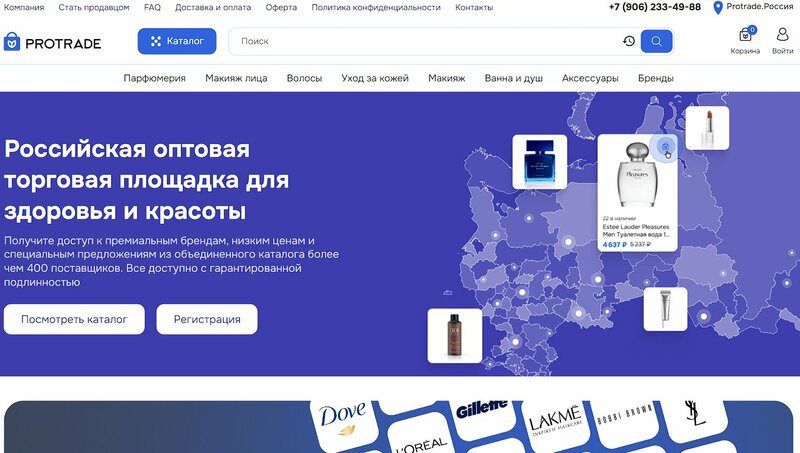
Task: Open the Доставка и оплата link
Action: pos(213,8)
